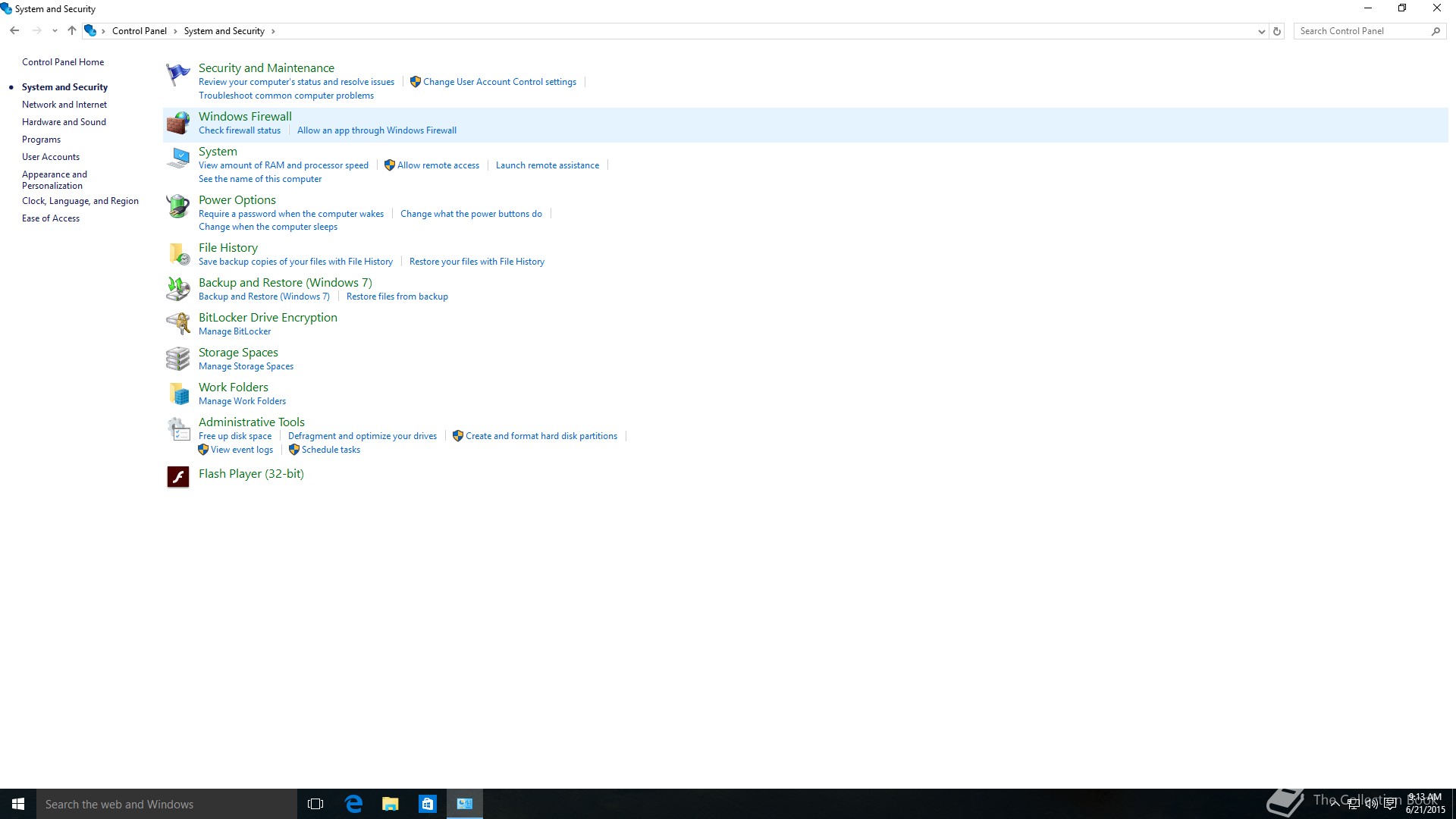Viewport: 1456px width, 819px height.
Task: Click the Control Panel breadcrumb in address bar
Action: [140, 31]
